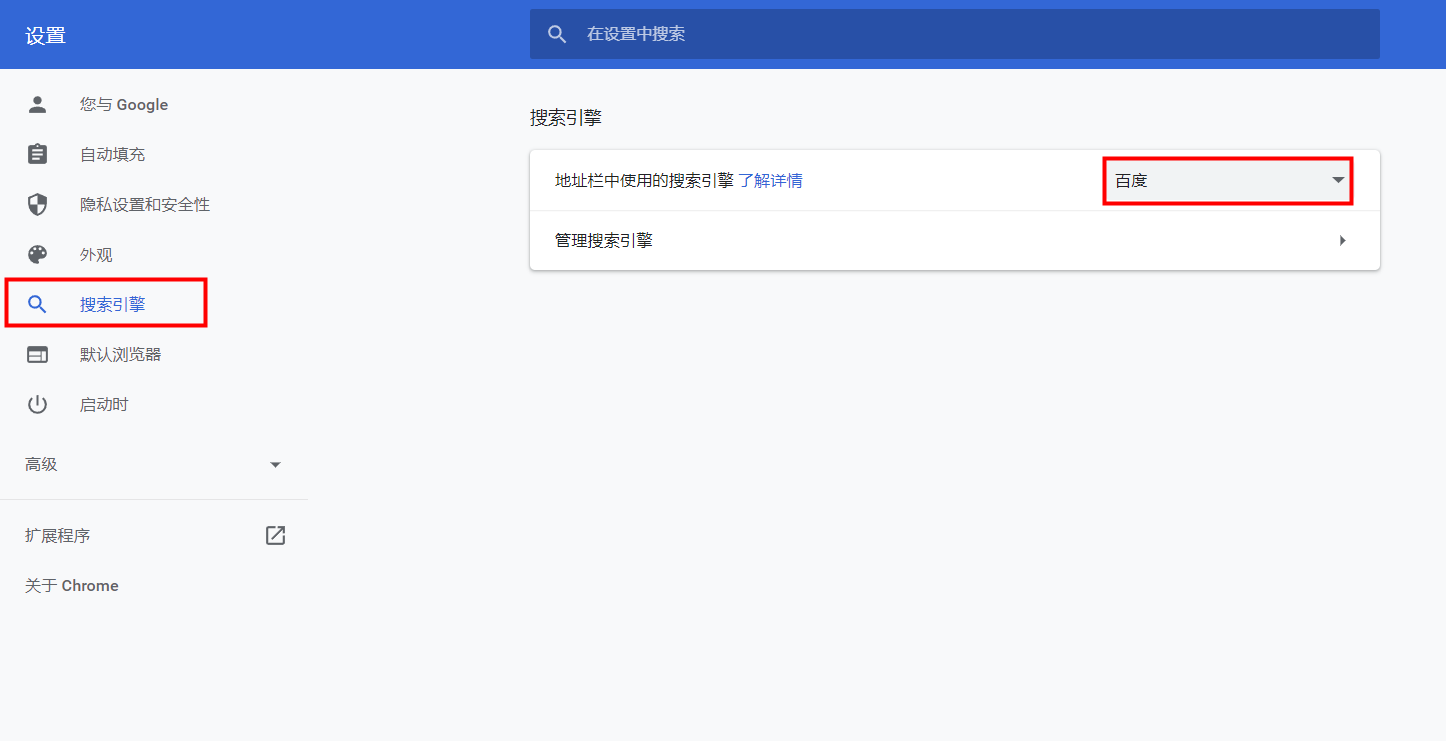1446x741 pixels.
Task: Click the external-link icon beside 扩展程序
Action: (275, 535)
